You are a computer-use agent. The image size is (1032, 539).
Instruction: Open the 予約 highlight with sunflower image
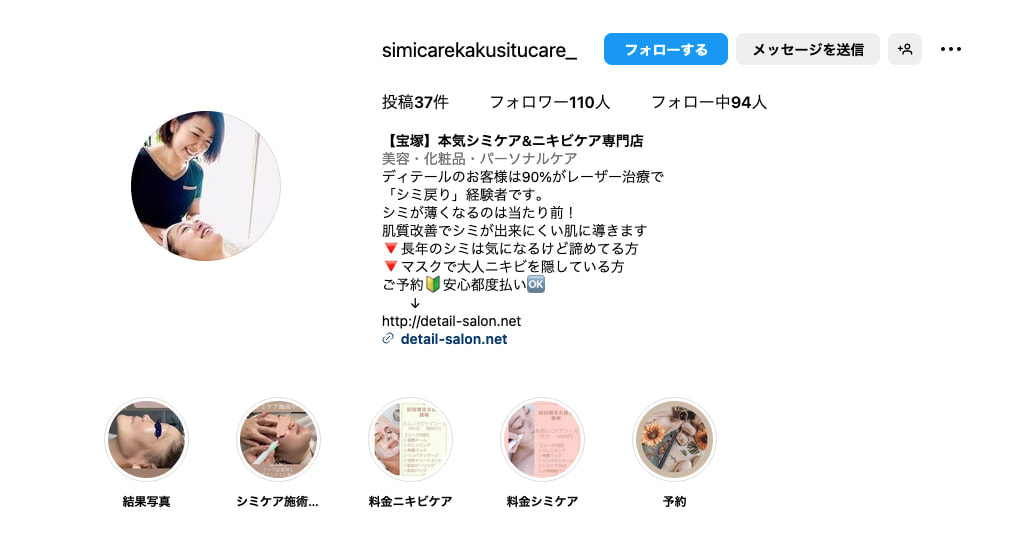(674, 439)
